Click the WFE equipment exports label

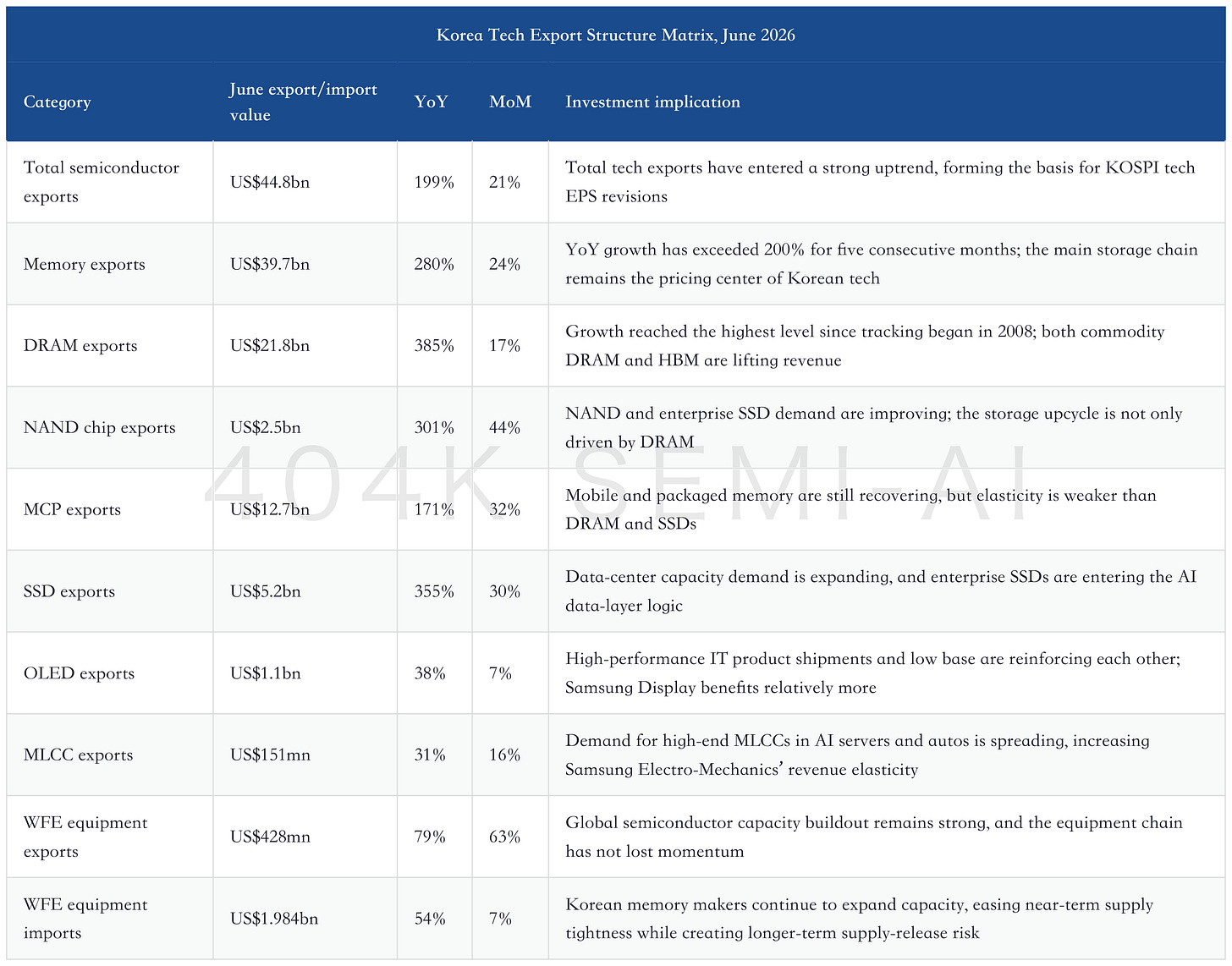[x=85, y=837]
